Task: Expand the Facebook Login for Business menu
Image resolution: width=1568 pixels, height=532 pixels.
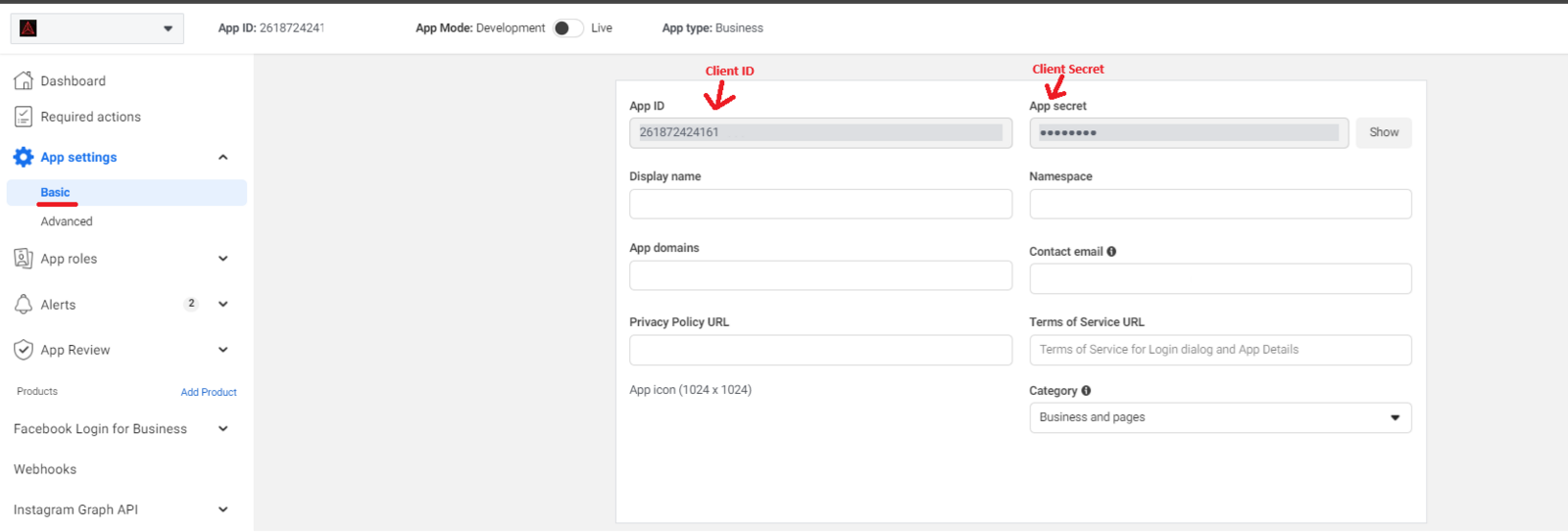Action: tap(222, 429)
